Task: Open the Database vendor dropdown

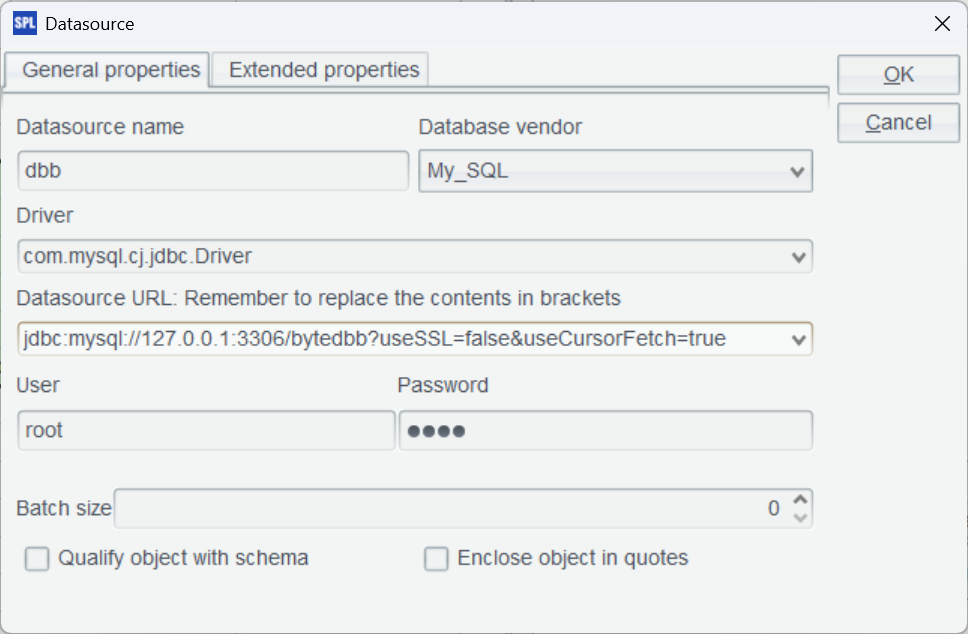Action: pos(797,172)
